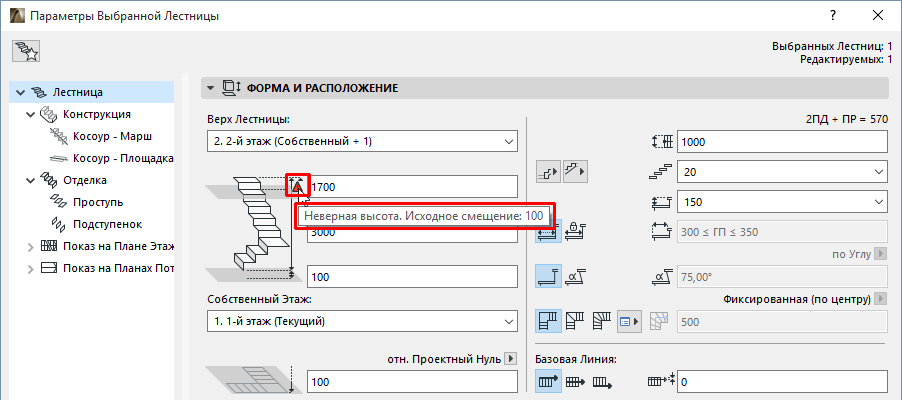Click the disabled winder offset field 500
The width and height of the screenshot is (902, 400).
point(783,322)
